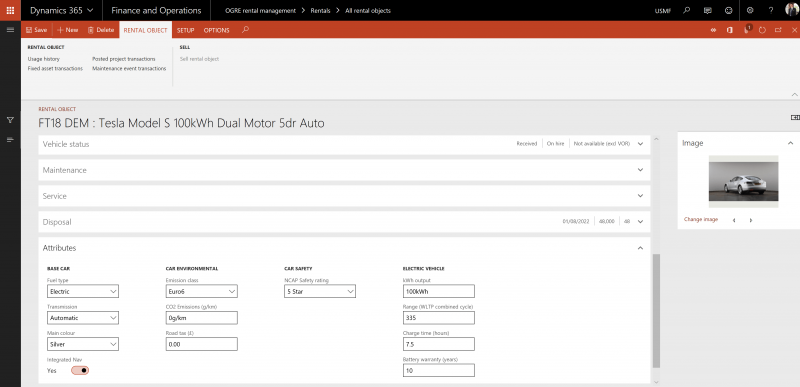Screen dimensions: 800x387
Task: Switch to the OPTIONS tab
Action: tap(217, 30)
